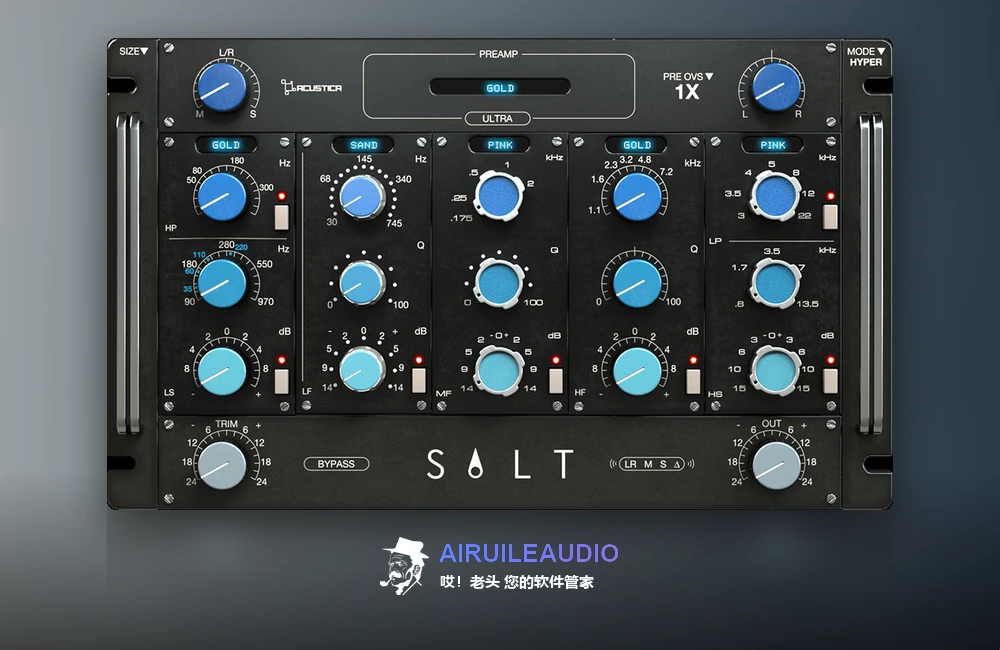The width and height of the screenshot is (1000, 650).
Task: Select the M (mid) monitoring mode
Action: [648, 464]
